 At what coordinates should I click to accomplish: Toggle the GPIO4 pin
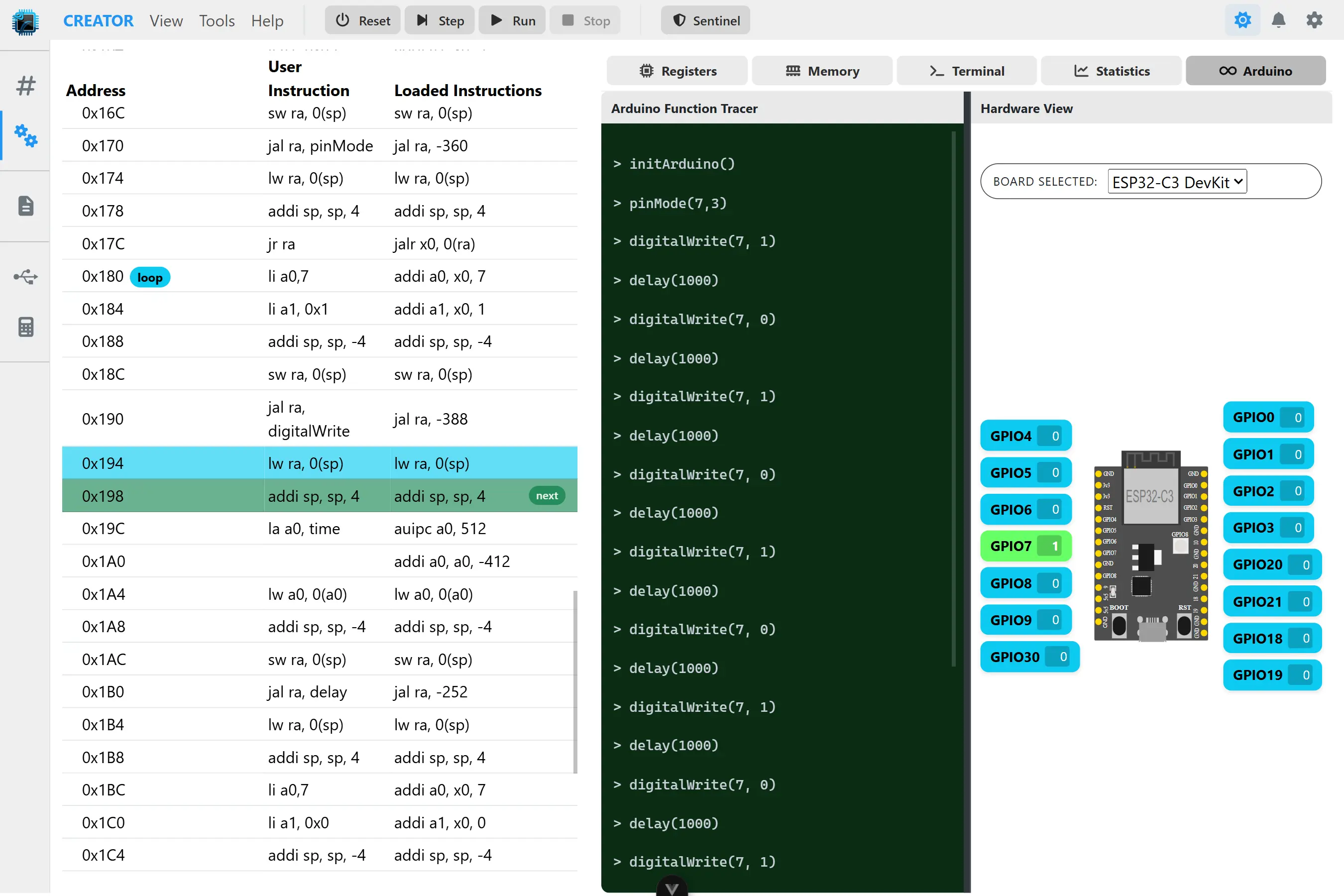(x=1026, y=436)
